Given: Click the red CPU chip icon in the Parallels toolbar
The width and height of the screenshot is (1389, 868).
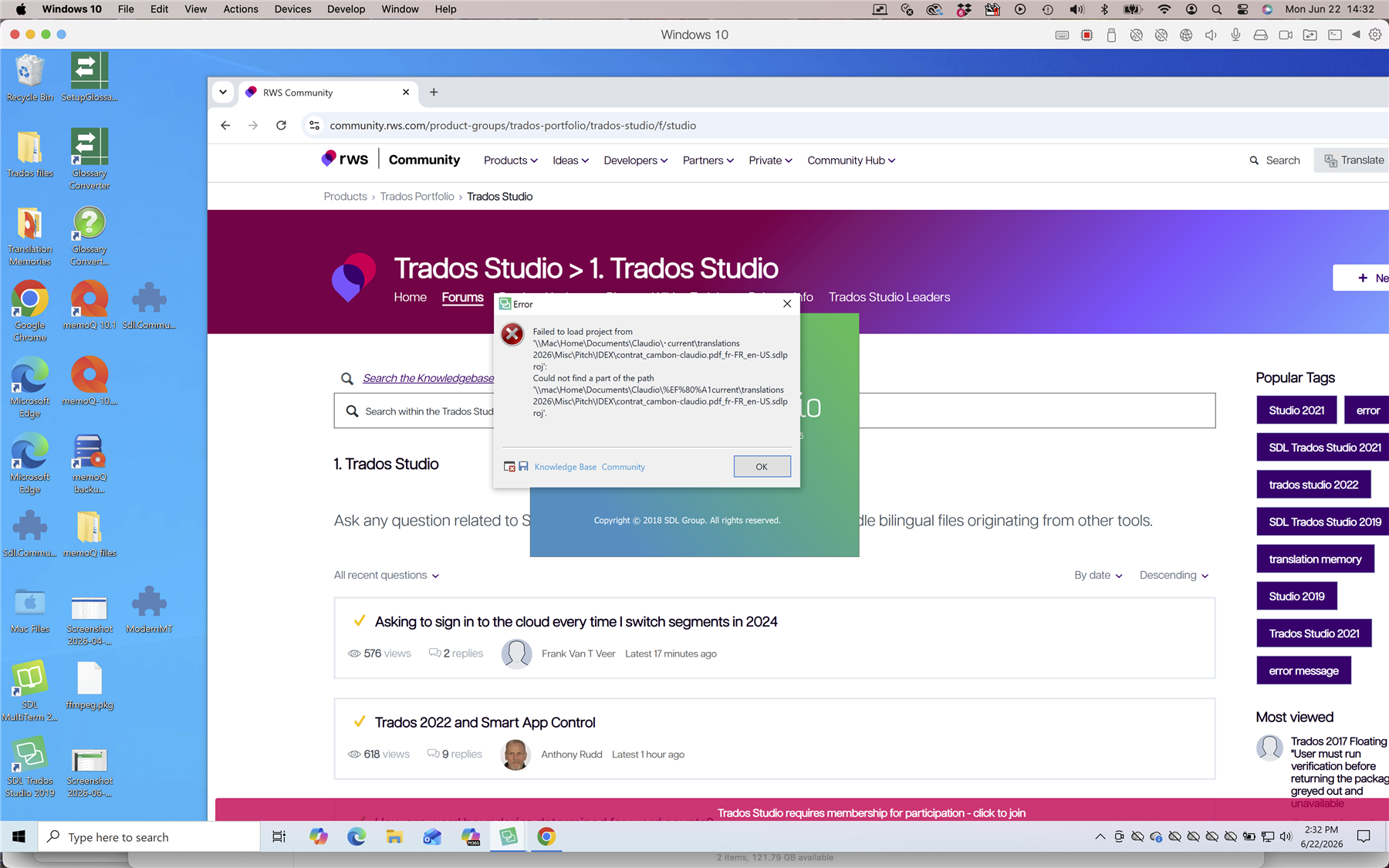Looking at the screenshot, I should 1087,35.
